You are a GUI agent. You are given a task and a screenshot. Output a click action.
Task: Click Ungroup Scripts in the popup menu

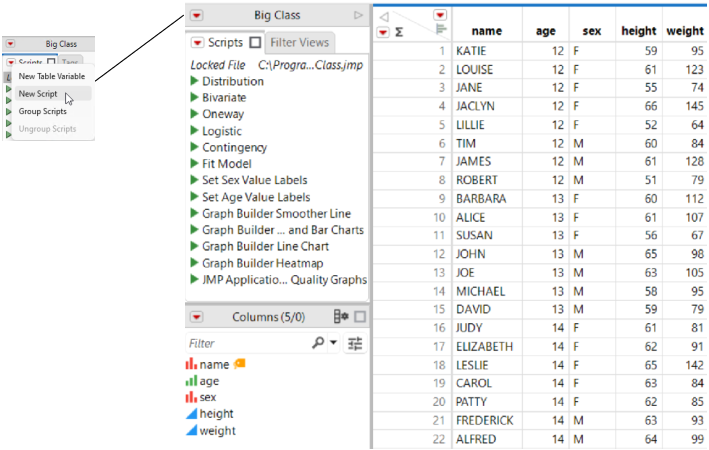[47, 129]
